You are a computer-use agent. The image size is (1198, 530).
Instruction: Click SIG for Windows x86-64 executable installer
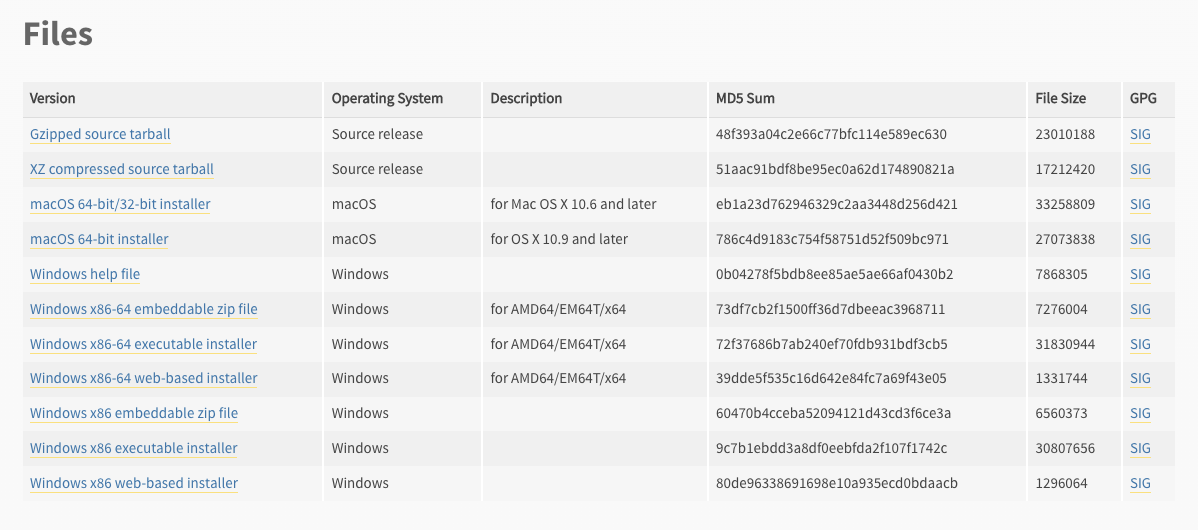pos(1140,344)
